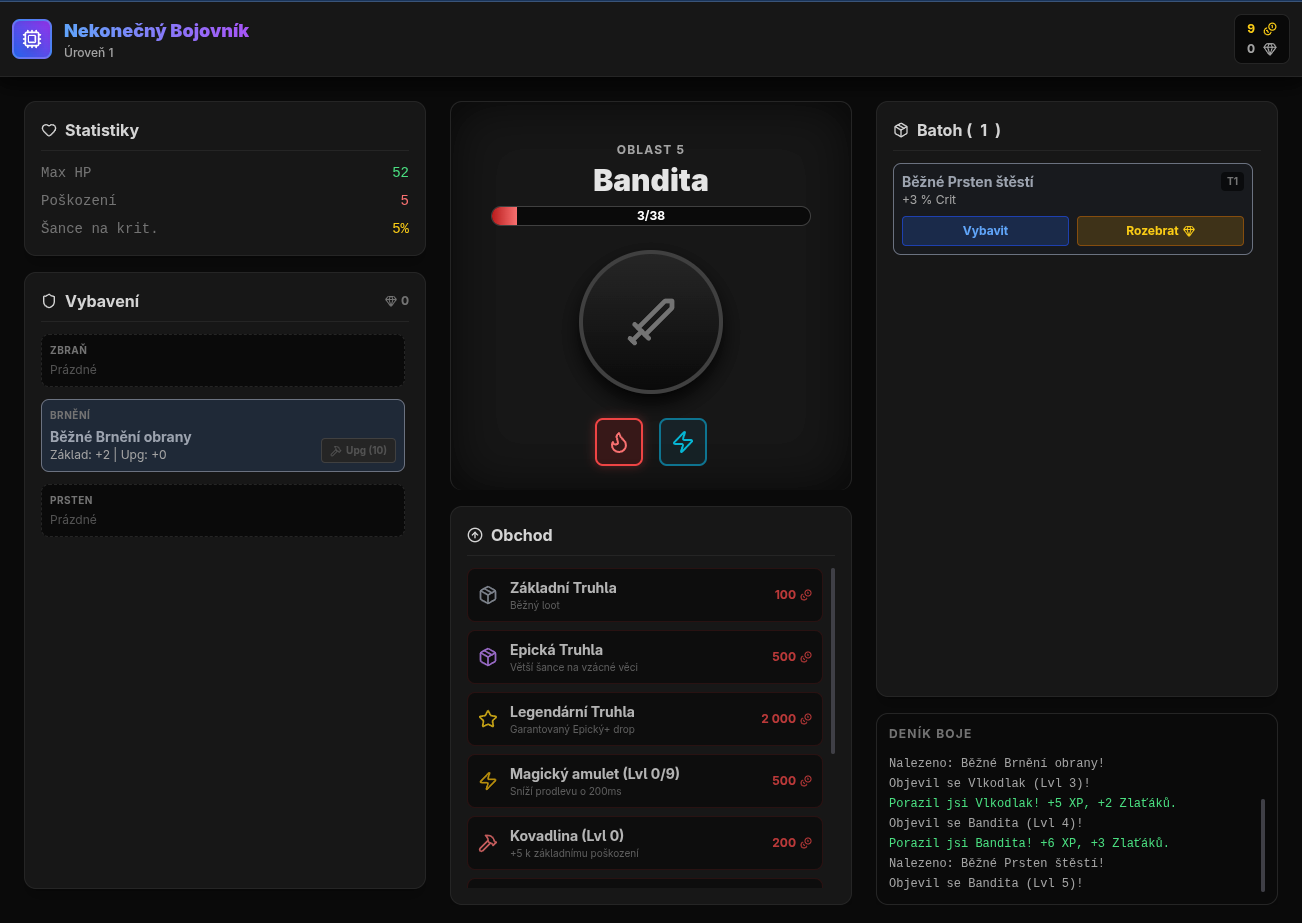Screen dimensions: 1302x923
Task: Click the hammer icon of Kovadlina
Action: tap(488, 843)
